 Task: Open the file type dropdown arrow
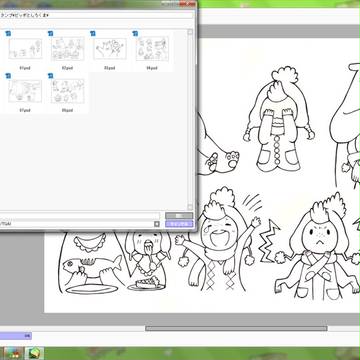(157, 224)
